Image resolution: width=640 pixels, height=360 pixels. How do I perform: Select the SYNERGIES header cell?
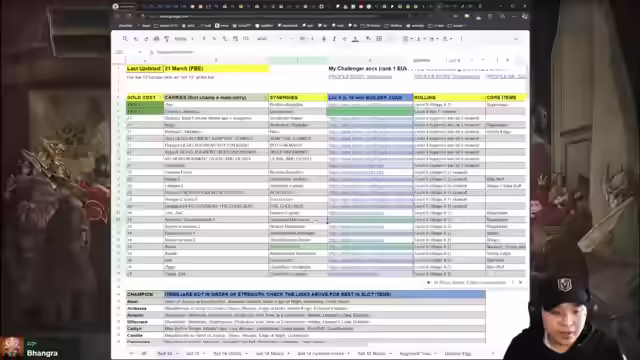(x=298, y=98)
